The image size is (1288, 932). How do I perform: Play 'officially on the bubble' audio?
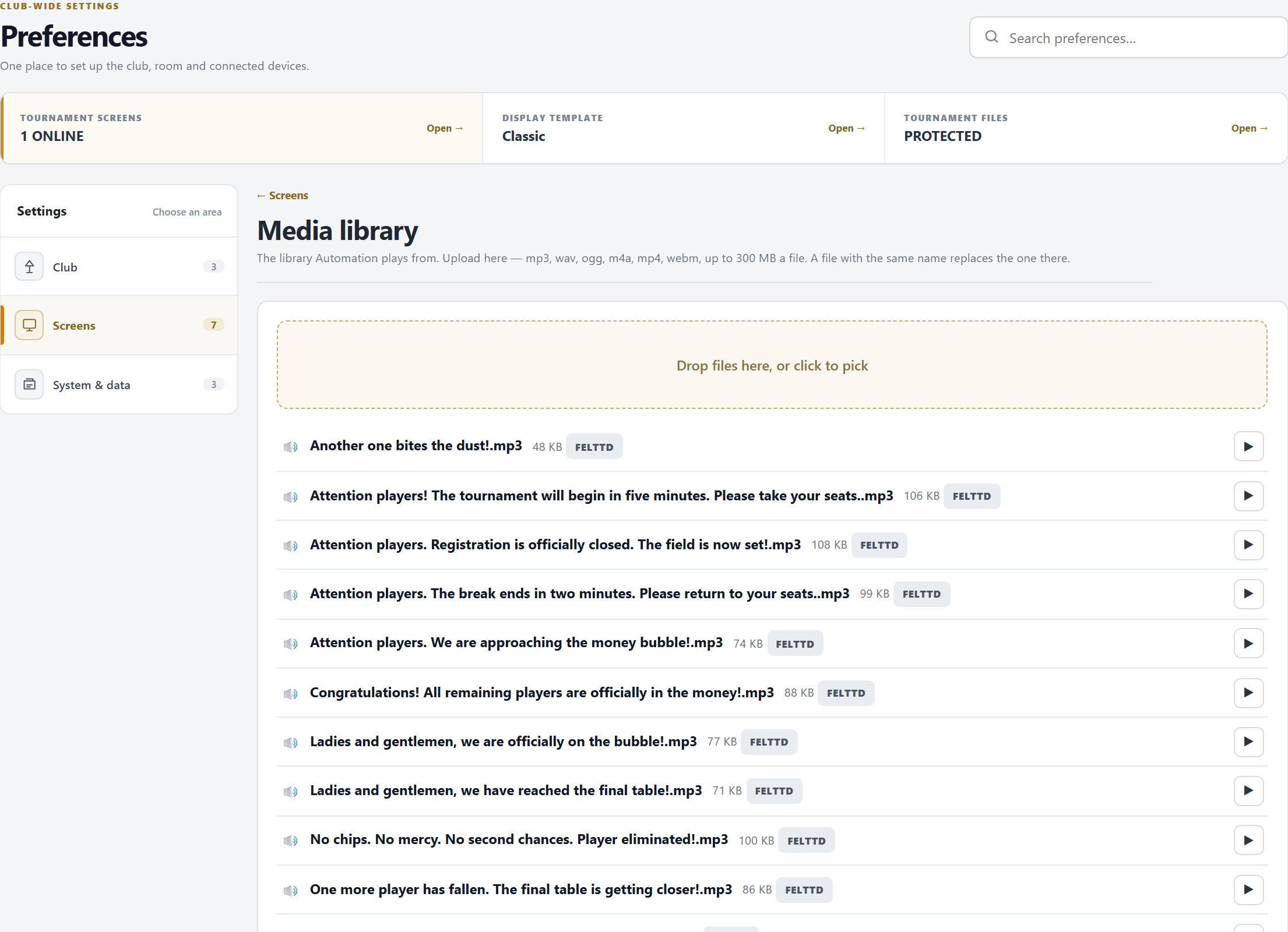point(1248,742)
